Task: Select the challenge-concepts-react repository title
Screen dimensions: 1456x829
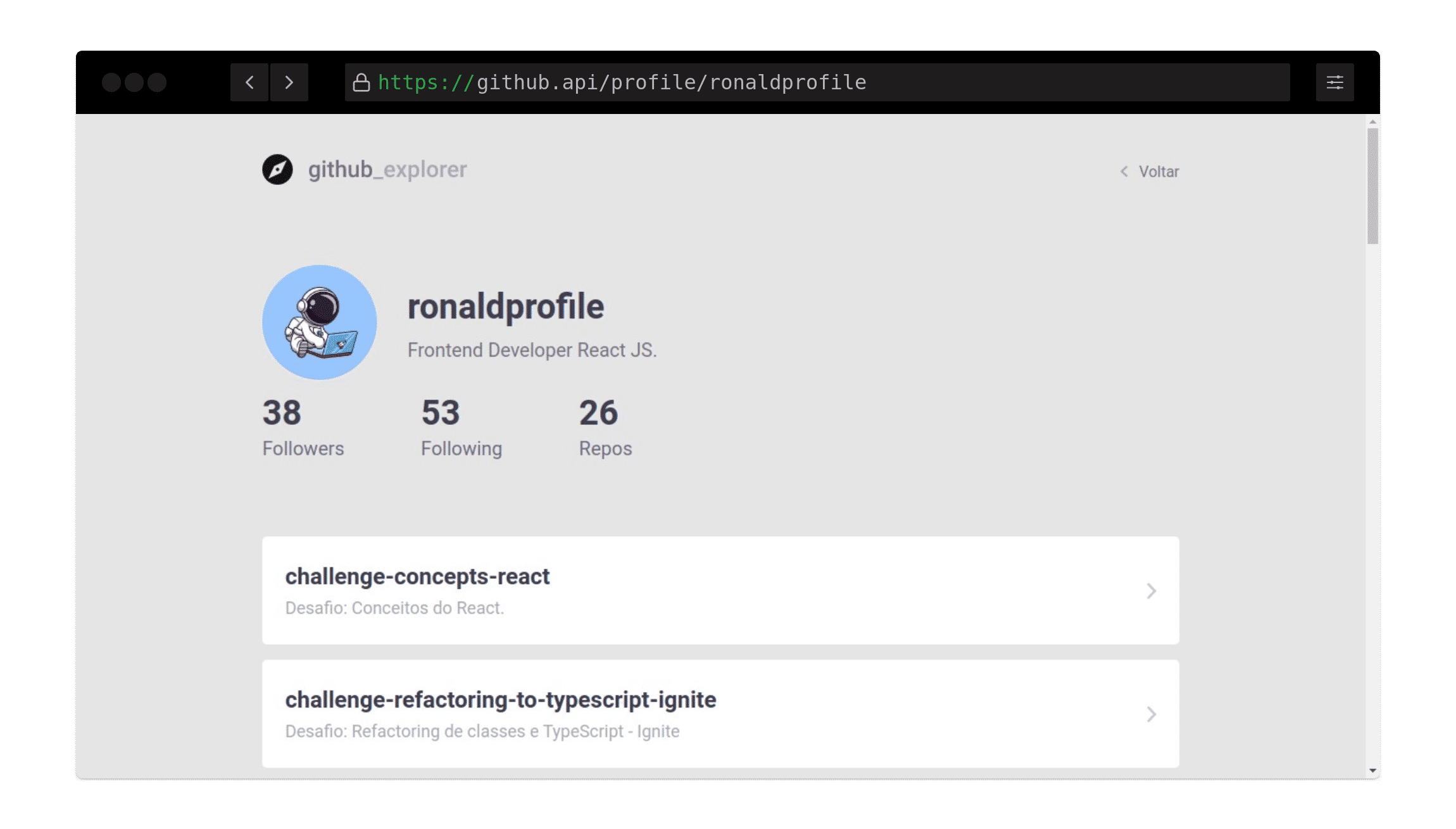Action: [417, 576]
